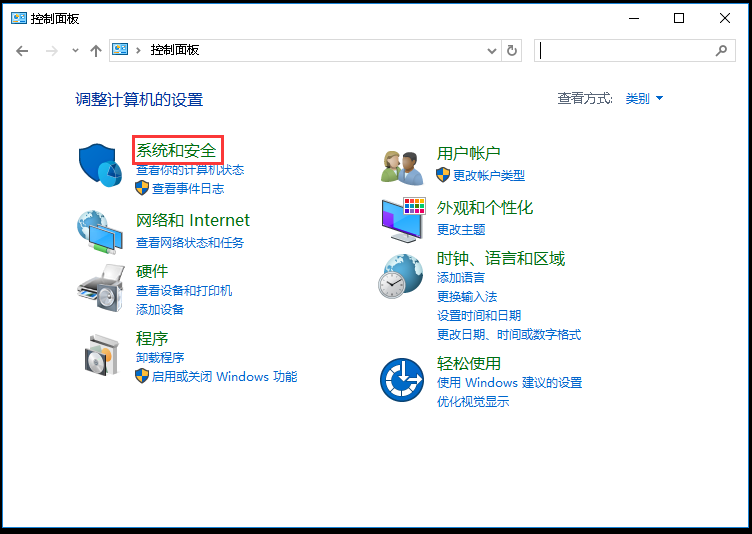Open the 程序 category heading
752x534 pixels.
tap(152, 339)
